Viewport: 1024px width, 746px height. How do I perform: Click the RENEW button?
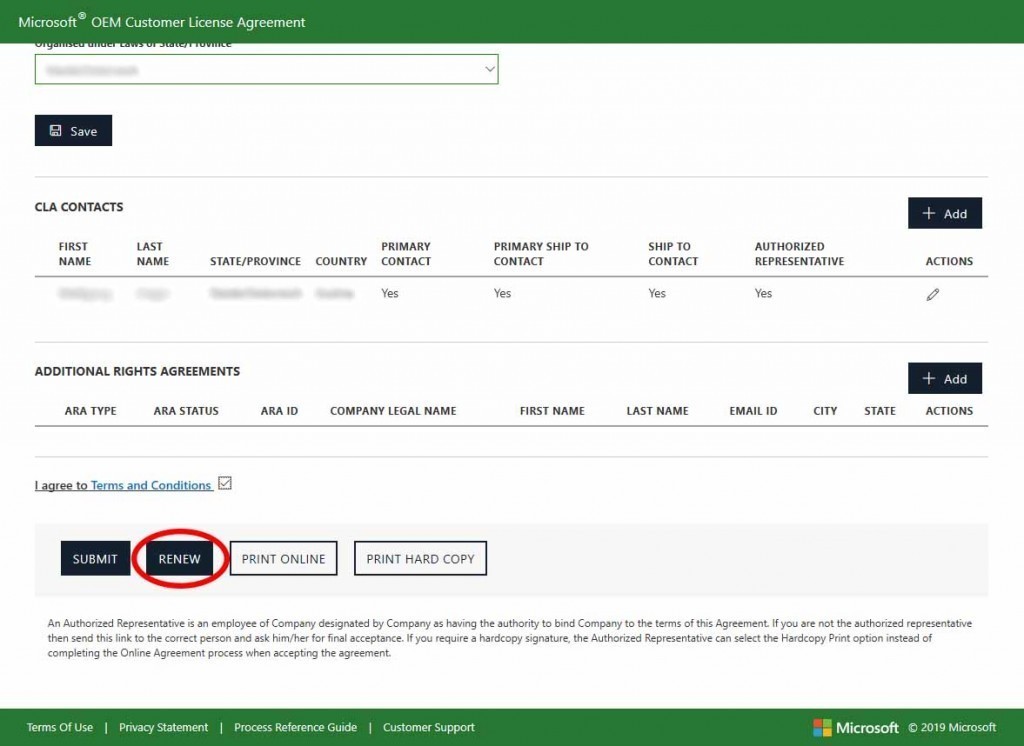pos(180,559)
